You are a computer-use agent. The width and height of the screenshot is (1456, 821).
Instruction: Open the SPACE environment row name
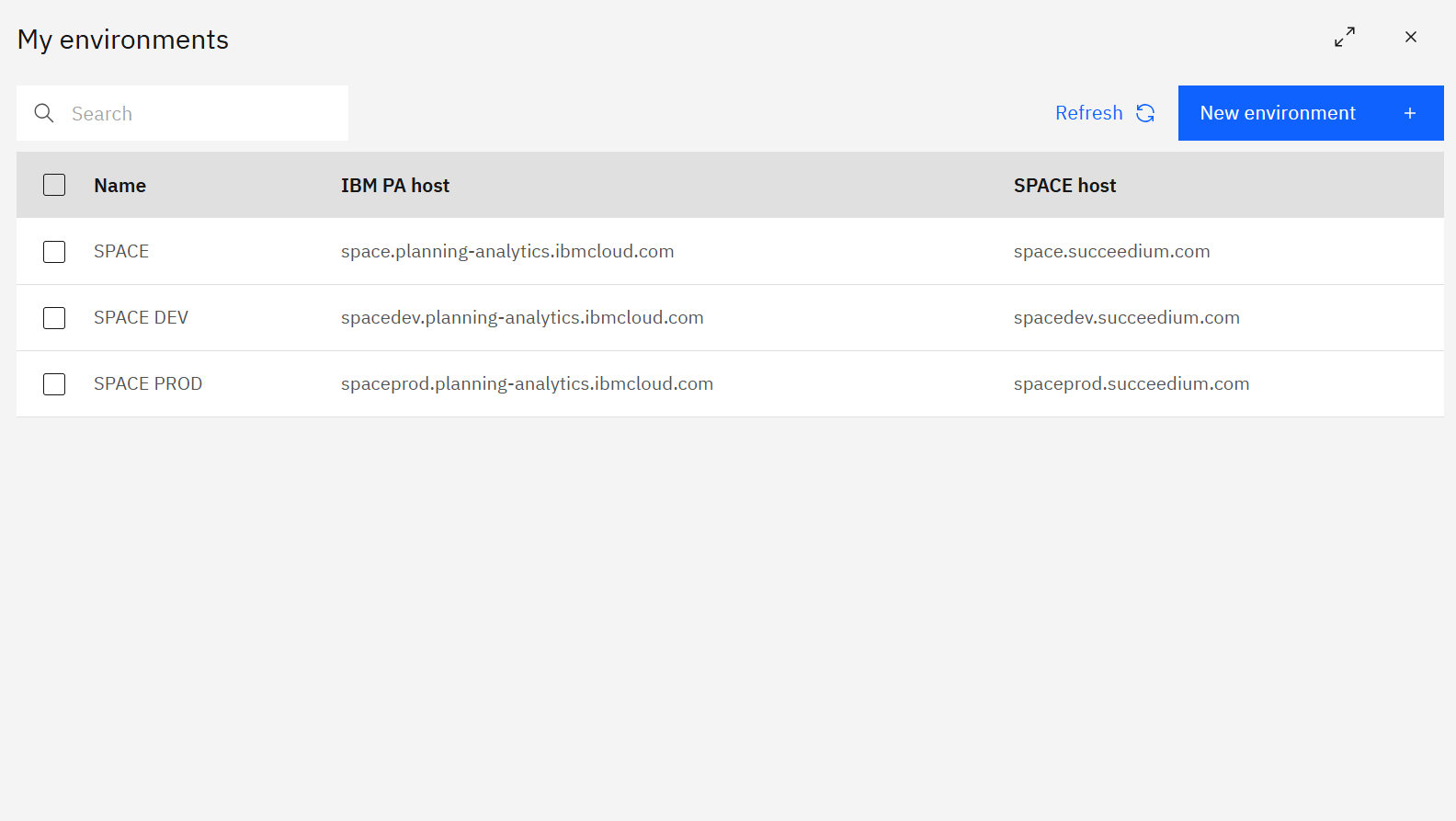coord(121,252)
